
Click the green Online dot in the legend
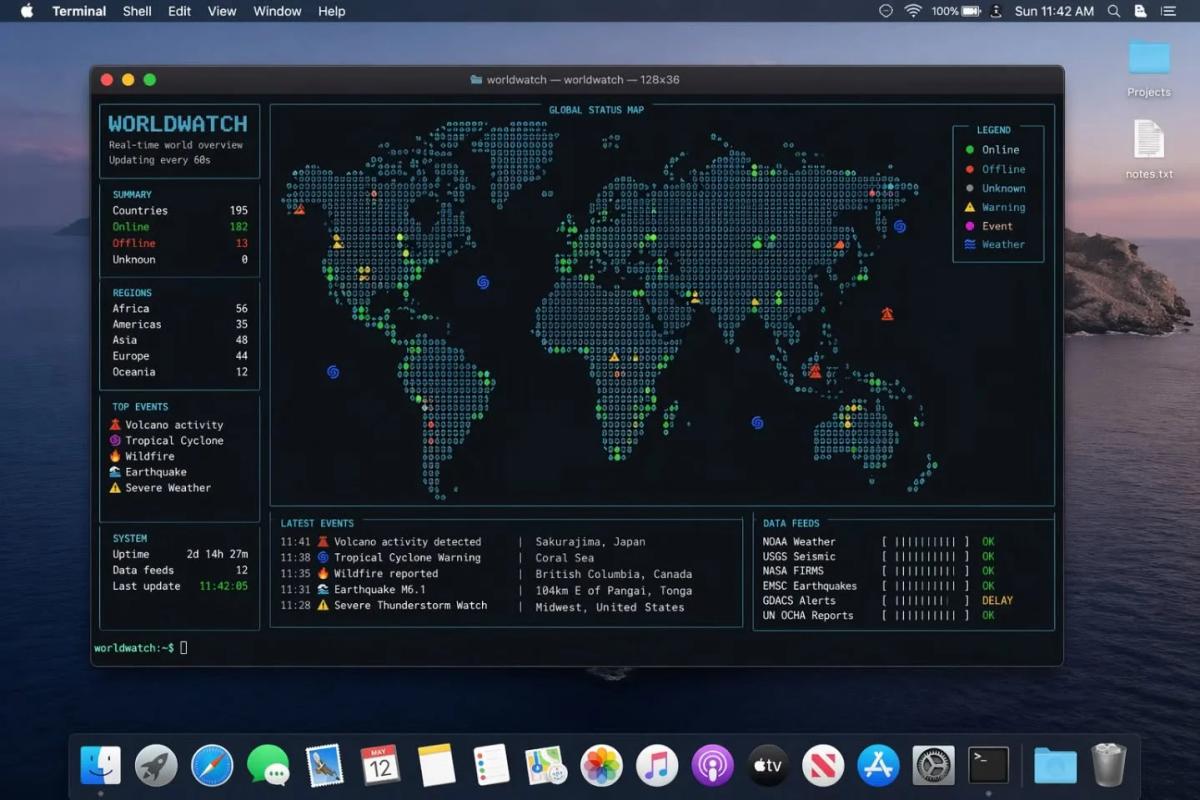[969, 150]
